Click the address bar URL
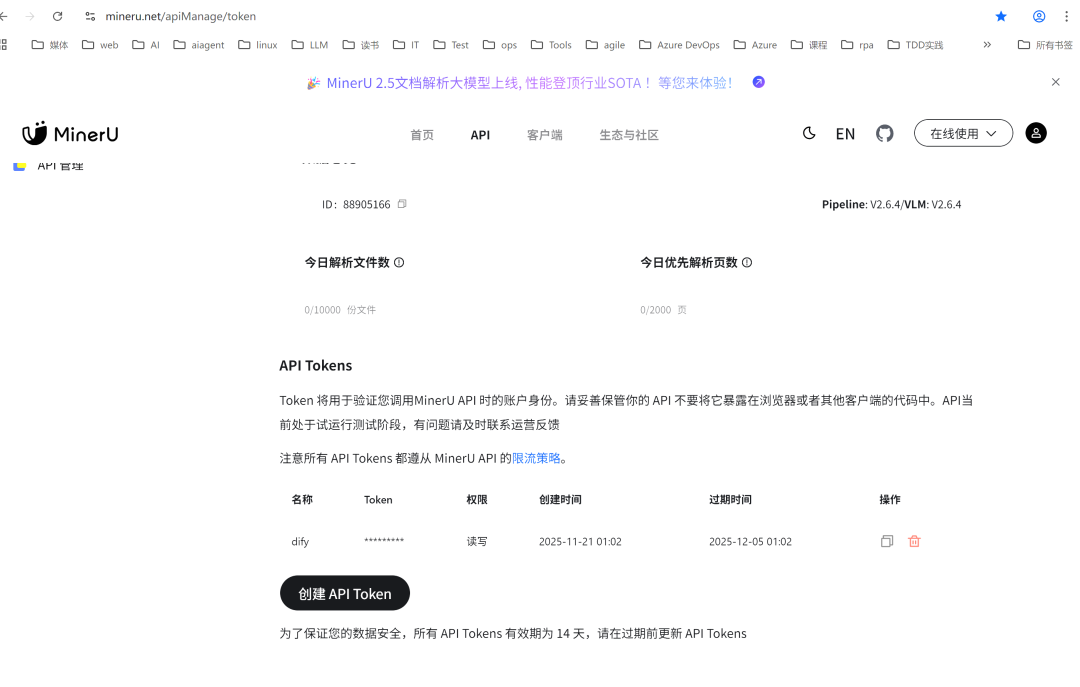The height and width of the screenshot is (687, 1080). [180, 16]
